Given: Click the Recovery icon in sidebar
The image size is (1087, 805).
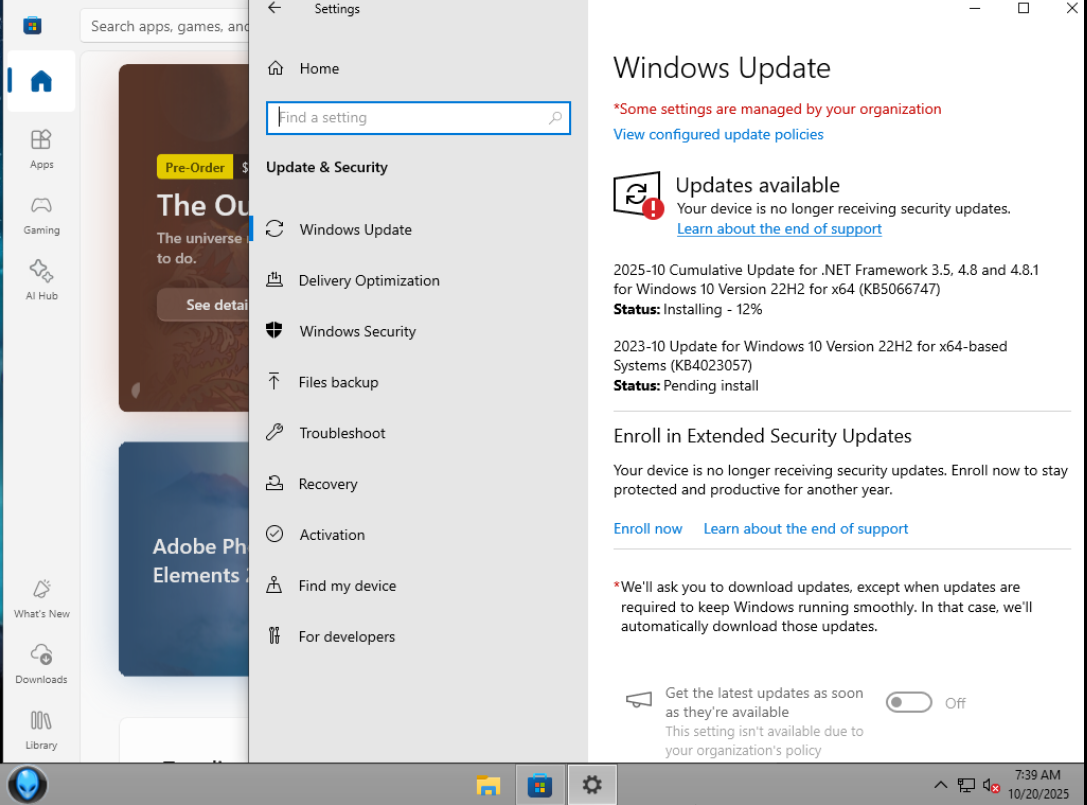Looking at the screenshot, I should (x=275, y=483).
